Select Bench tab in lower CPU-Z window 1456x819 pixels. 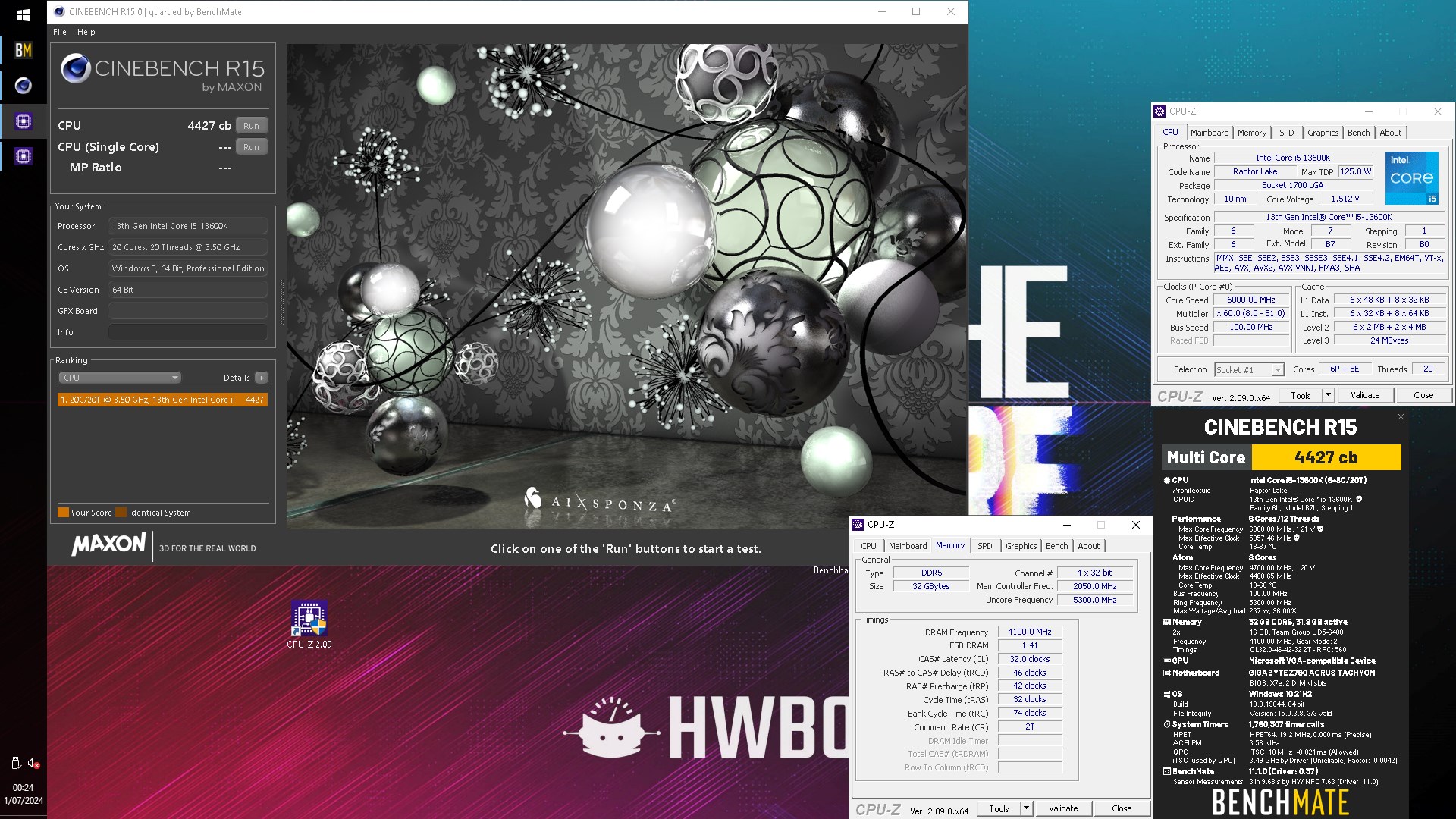(x=1057, y=546)
